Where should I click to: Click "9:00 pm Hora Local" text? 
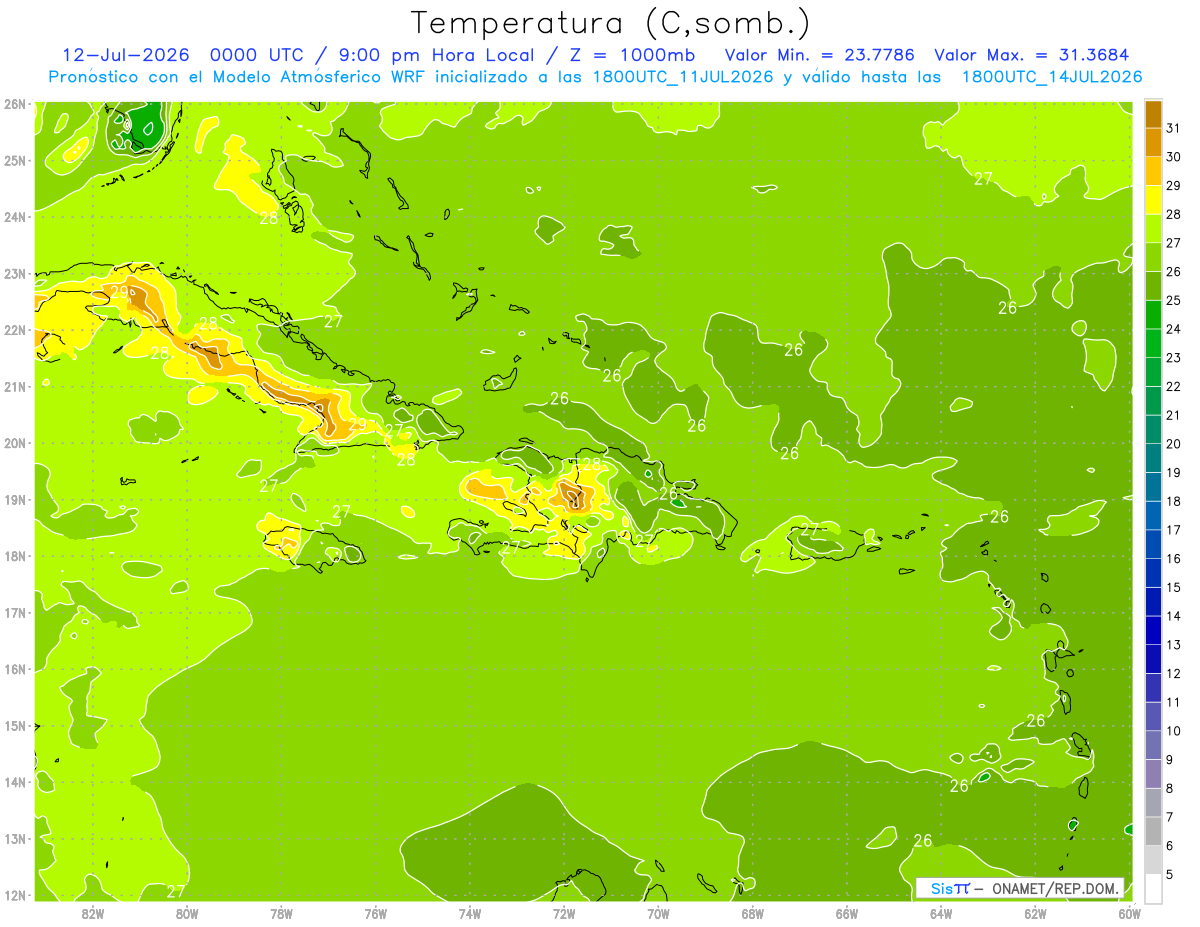tap(440, 56)
